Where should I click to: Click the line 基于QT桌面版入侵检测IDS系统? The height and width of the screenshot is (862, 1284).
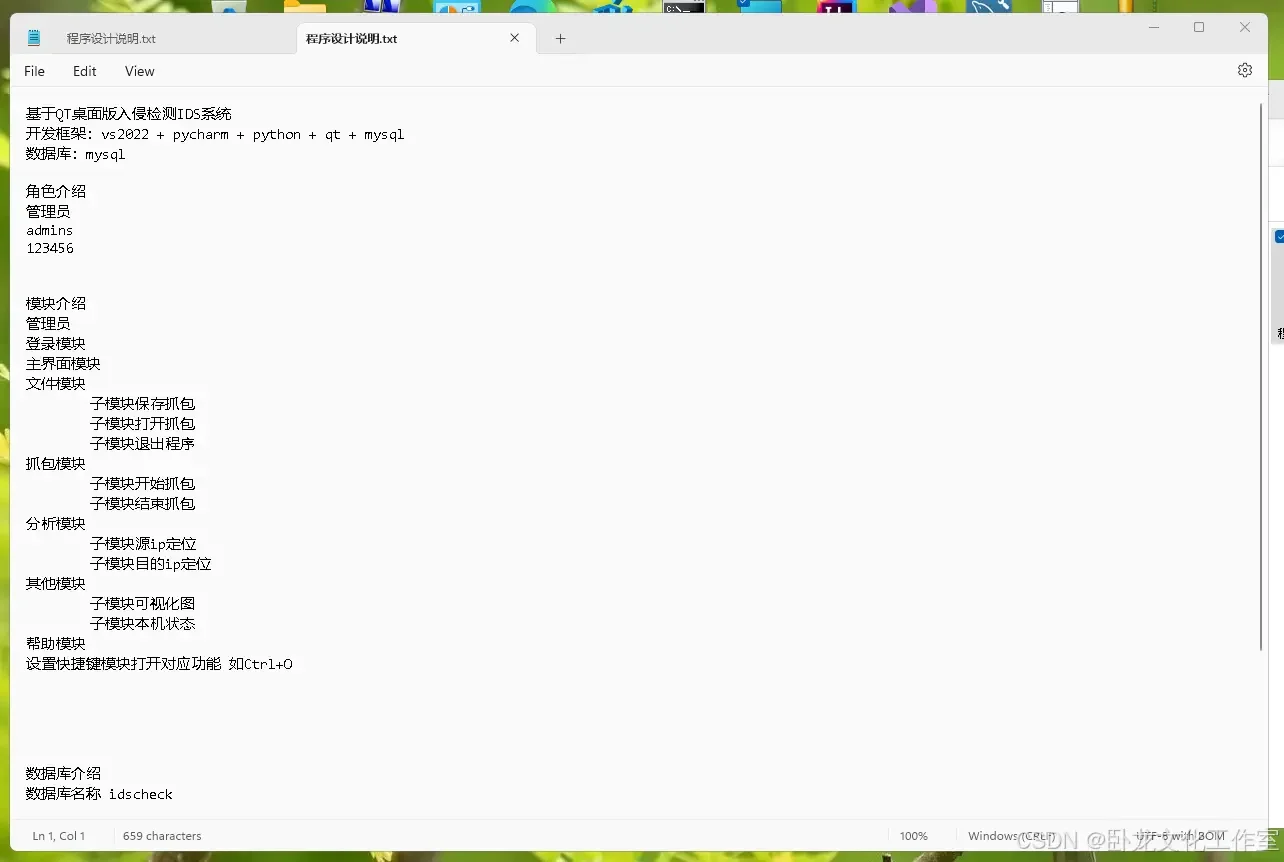pyautogui.click(x=129, y=114)
